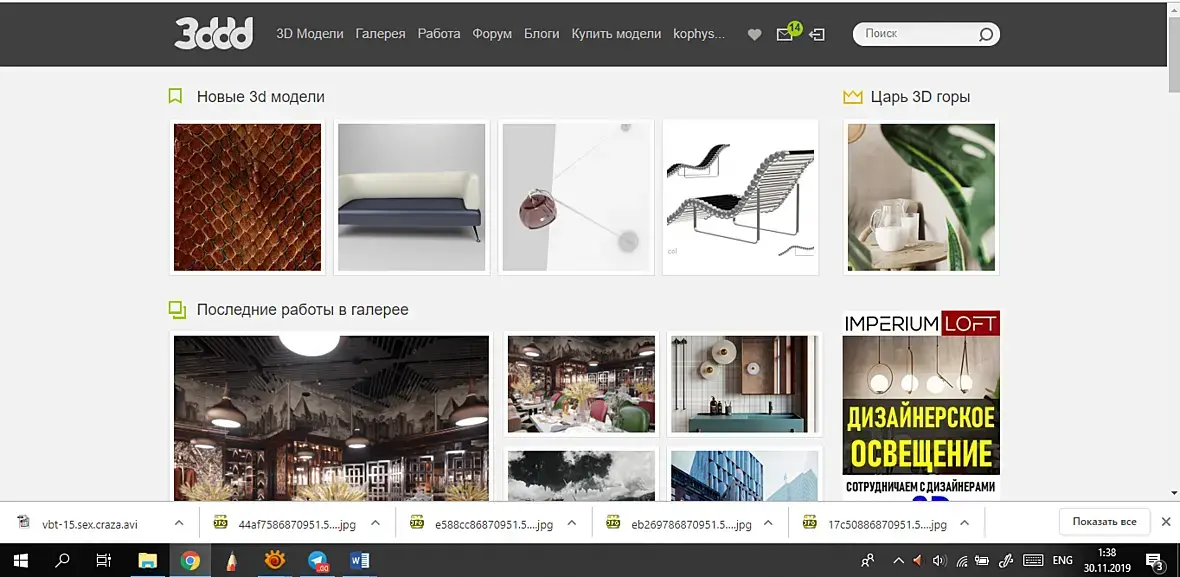1180x577 pixels.
Task: Open File Explorer from taskbar
Action: click(x=148, y=560)
